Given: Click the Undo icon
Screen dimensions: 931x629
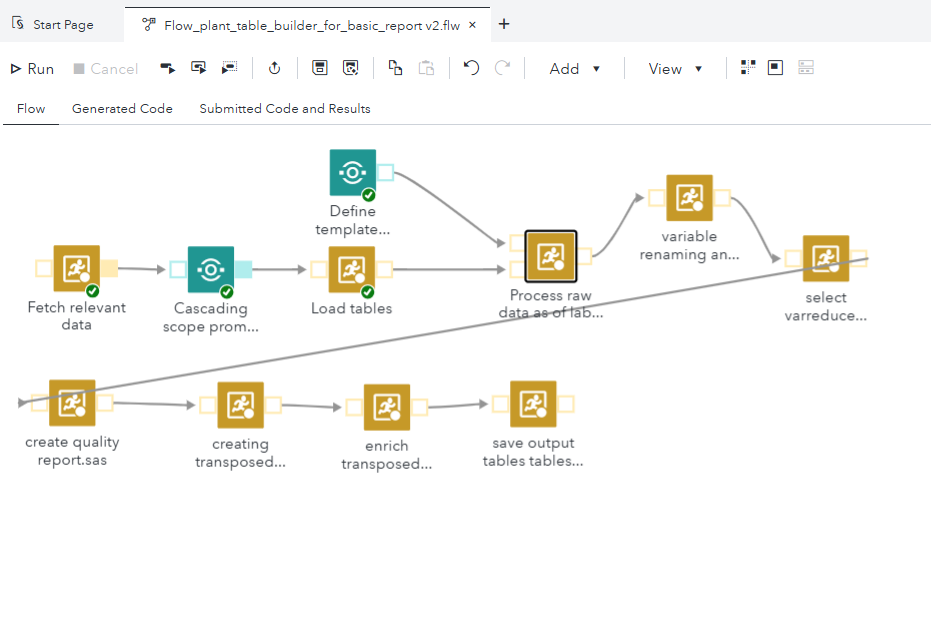Looking at the screenshot, I should [x=470, y=67].
